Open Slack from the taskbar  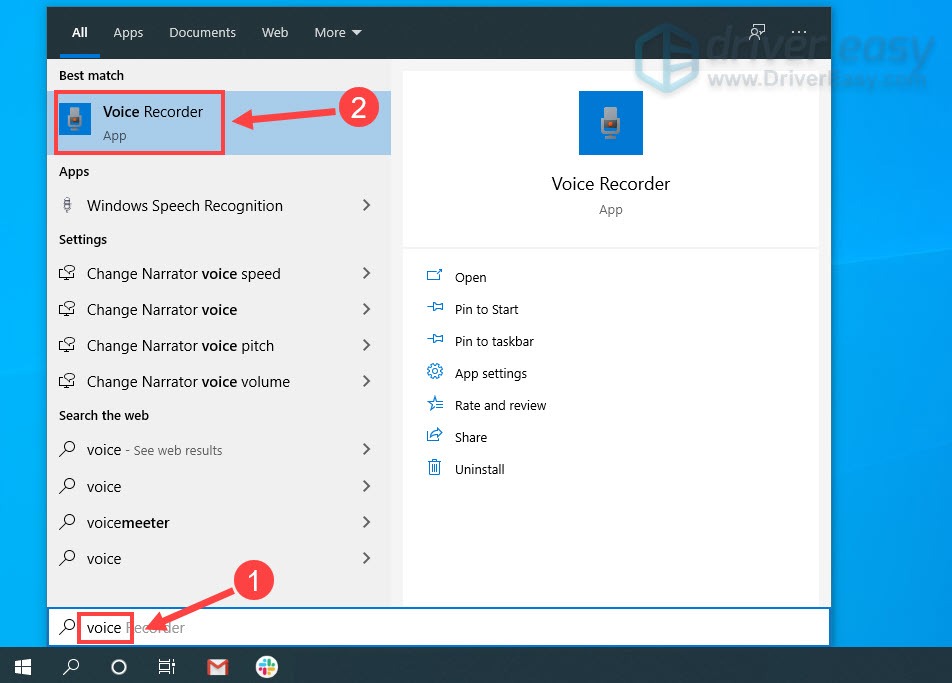click(x=267, y=667)
